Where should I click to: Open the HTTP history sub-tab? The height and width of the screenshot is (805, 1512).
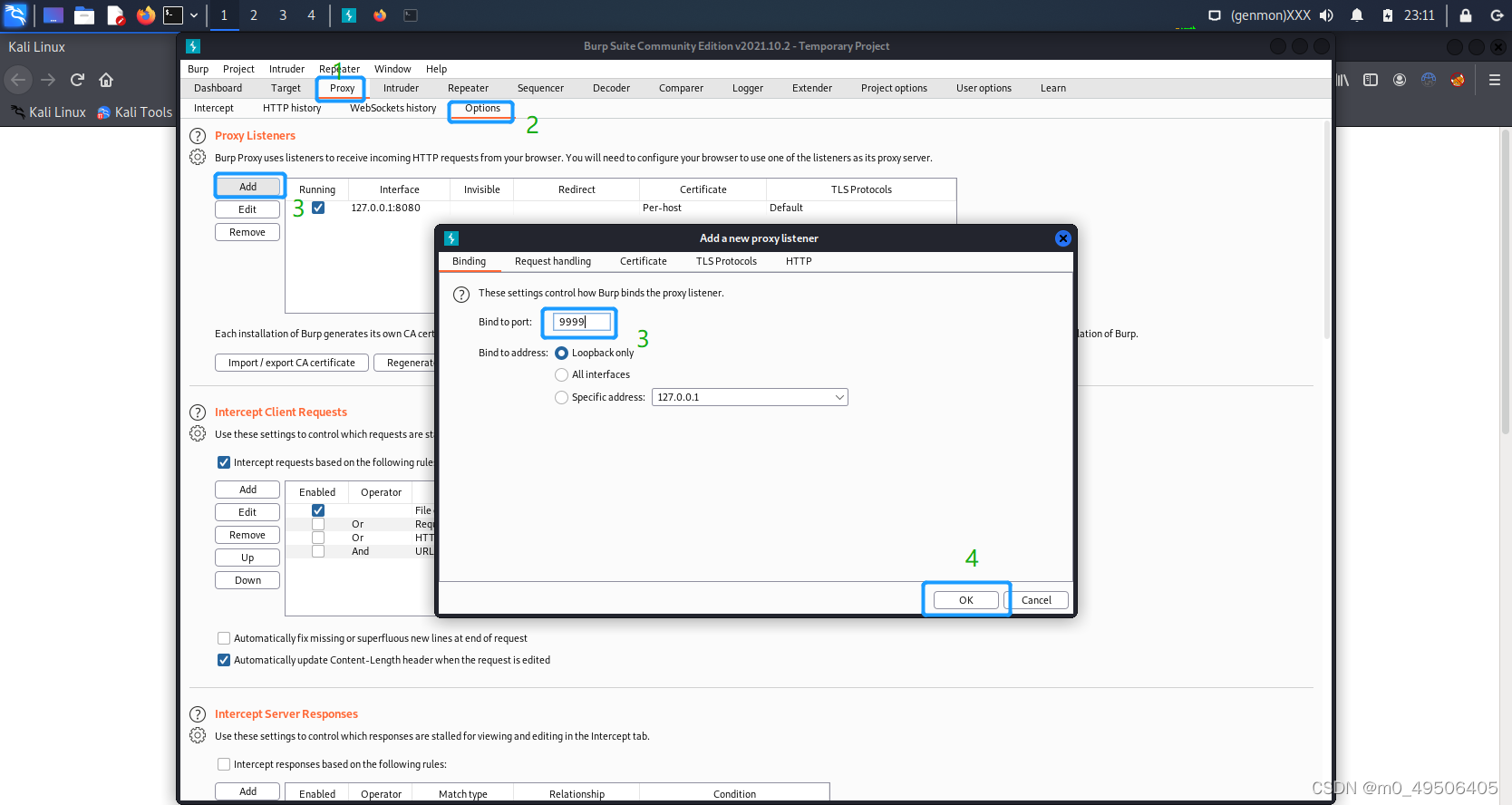click(x=292, y=108)
